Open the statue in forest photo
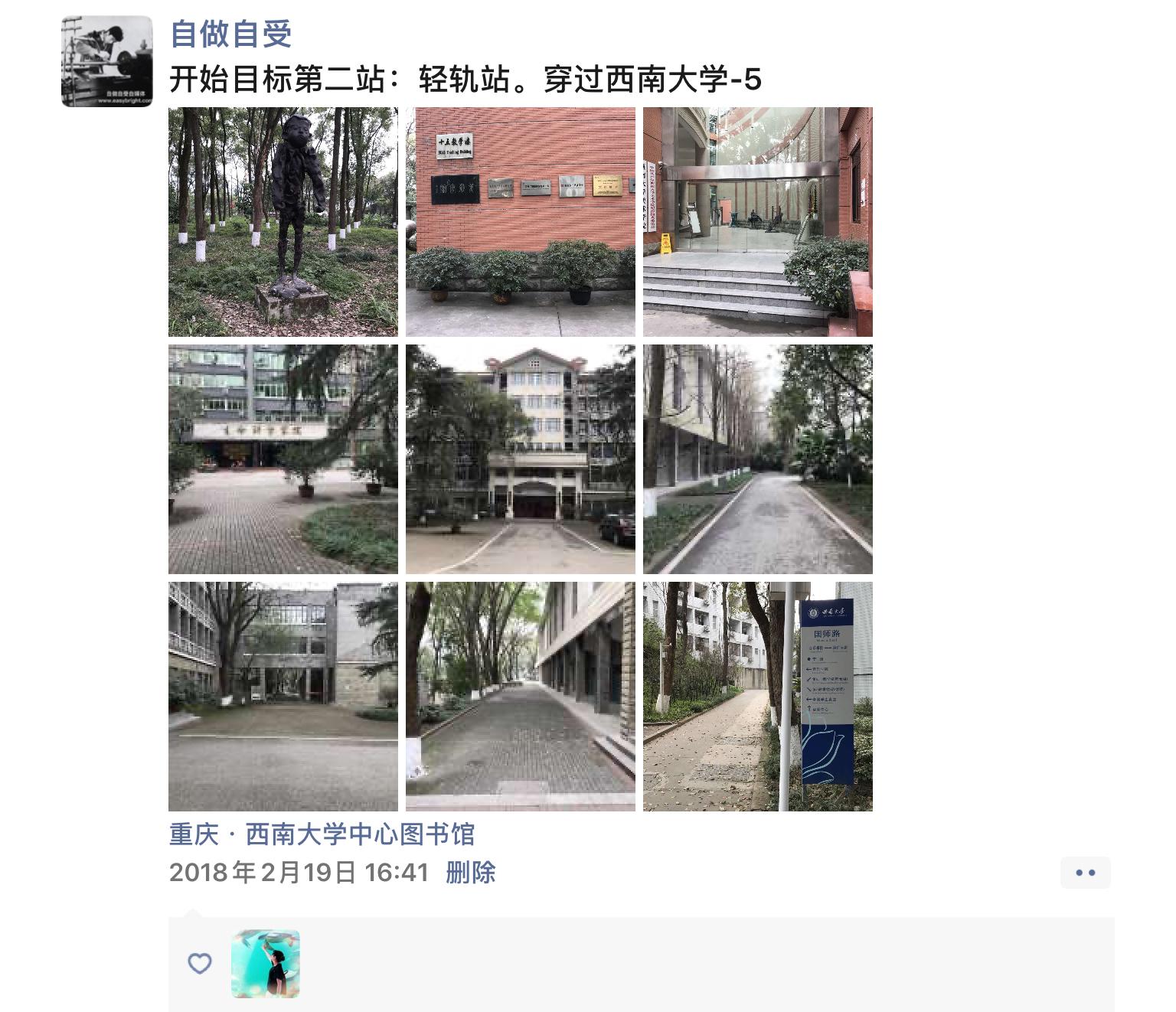 click(x=283, y=222)
